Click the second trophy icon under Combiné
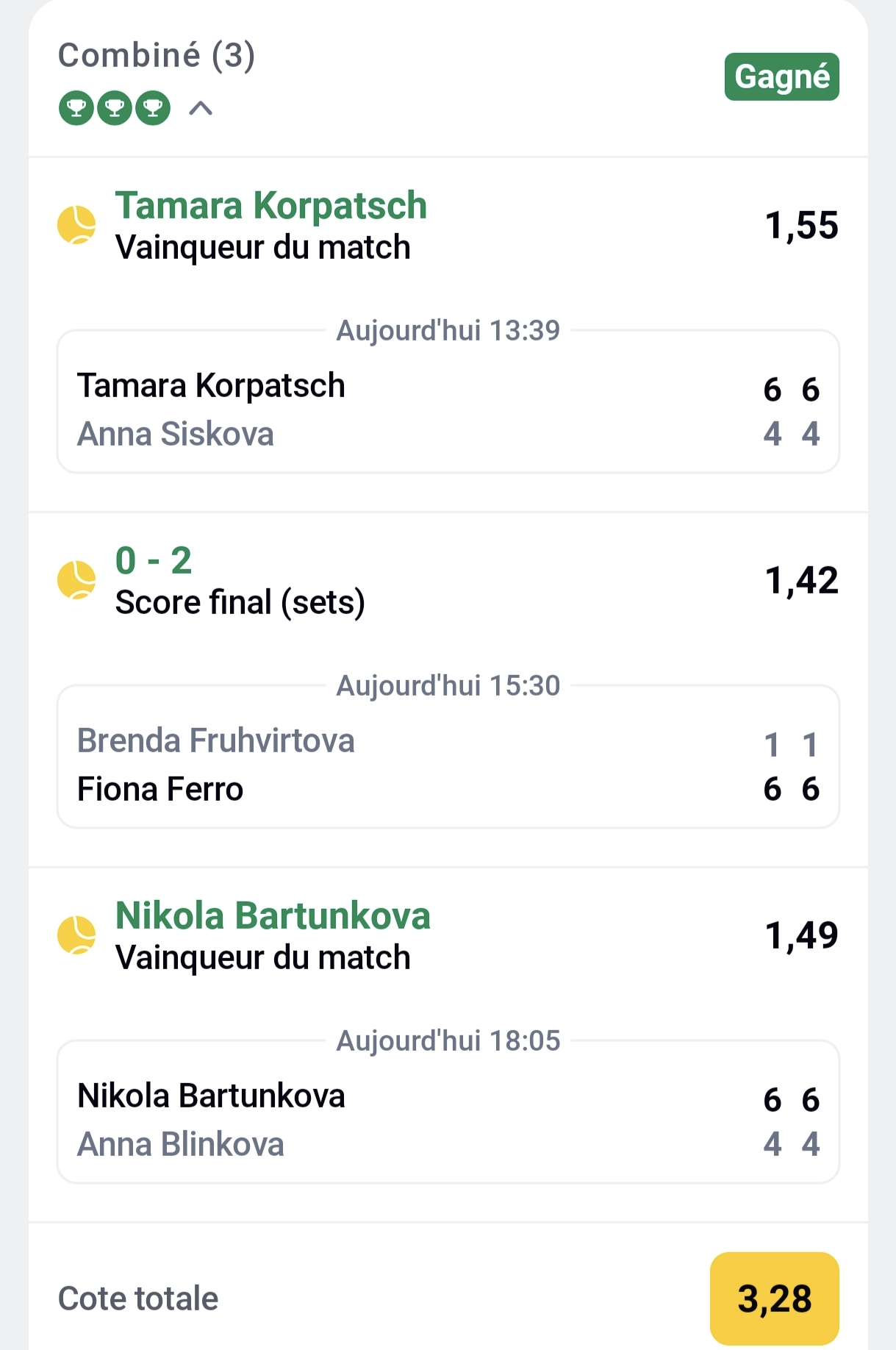 pyautogui.click(x=115, y=109)
